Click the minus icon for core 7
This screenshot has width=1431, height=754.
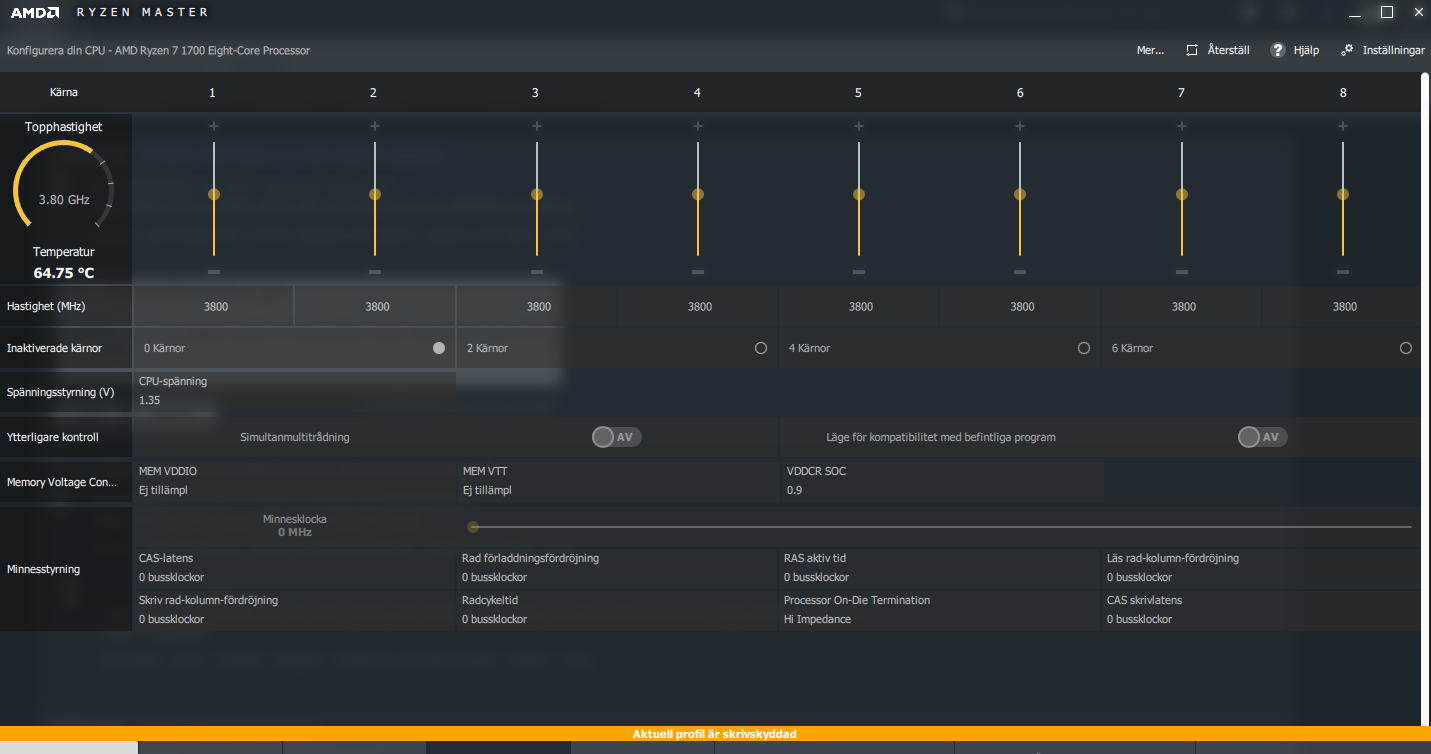[x=1182, y=272]
